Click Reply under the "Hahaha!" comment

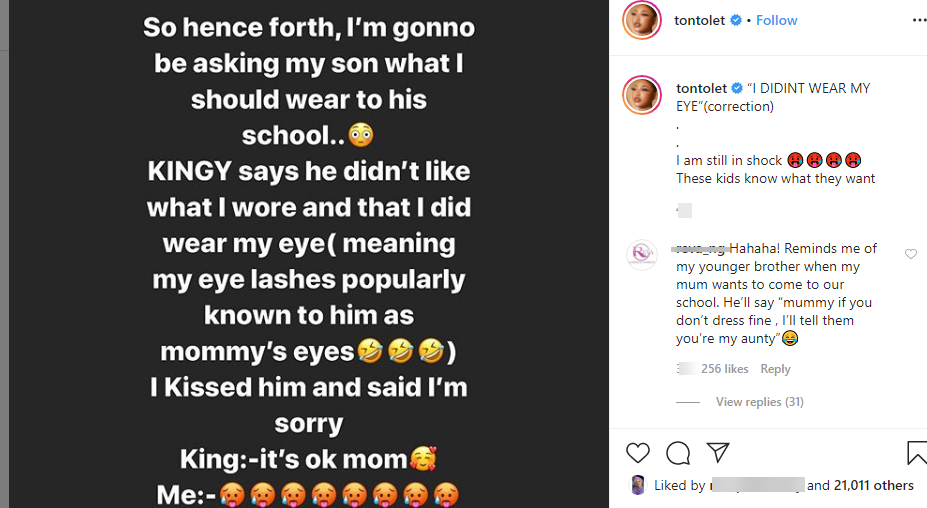(775, 369)
